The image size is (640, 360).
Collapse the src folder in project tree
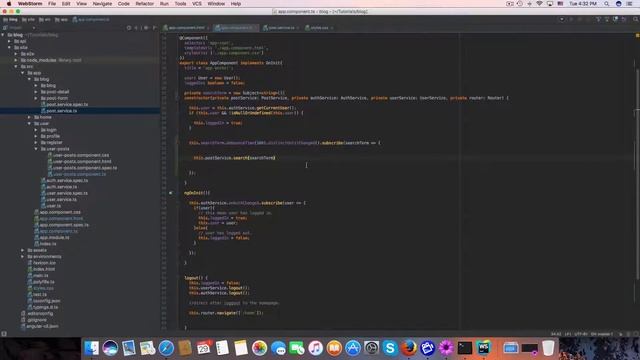tap(16, 67)
